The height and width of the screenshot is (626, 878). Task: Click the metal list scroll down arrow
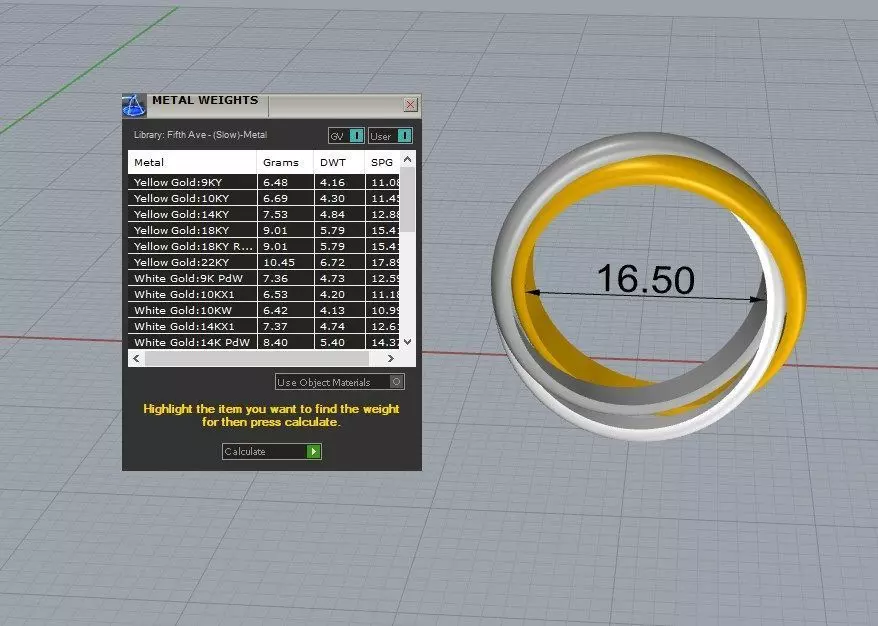tap(408, 342)
